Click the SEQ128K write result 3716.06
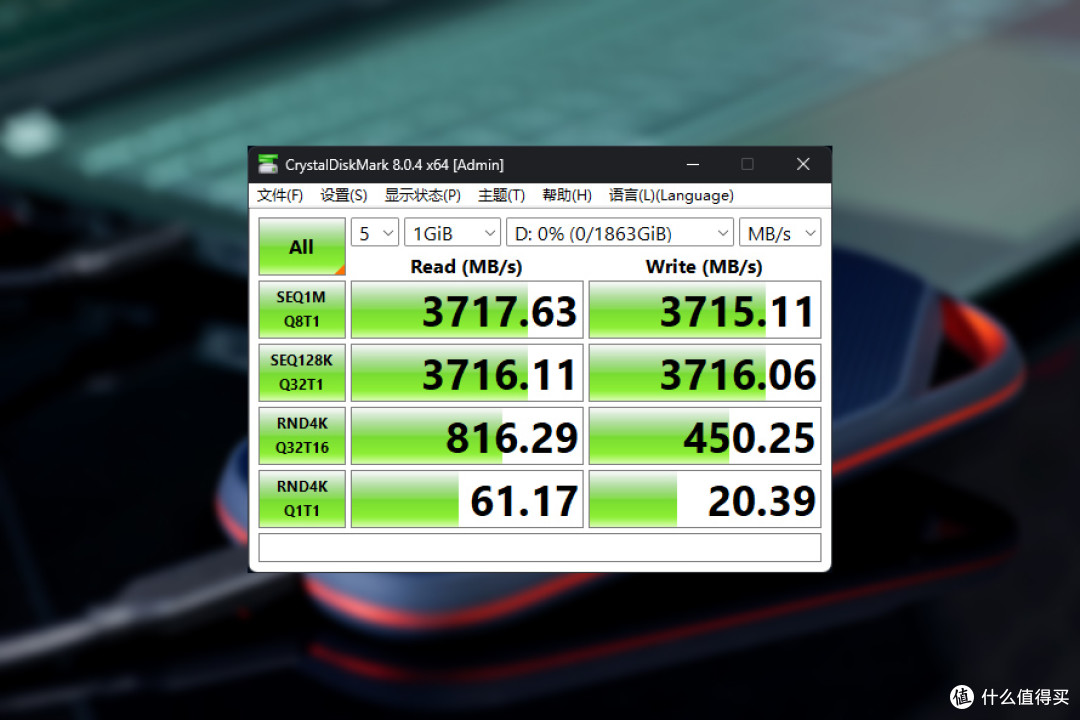The height and width of the screenshot is (720, 1080). 705,373
